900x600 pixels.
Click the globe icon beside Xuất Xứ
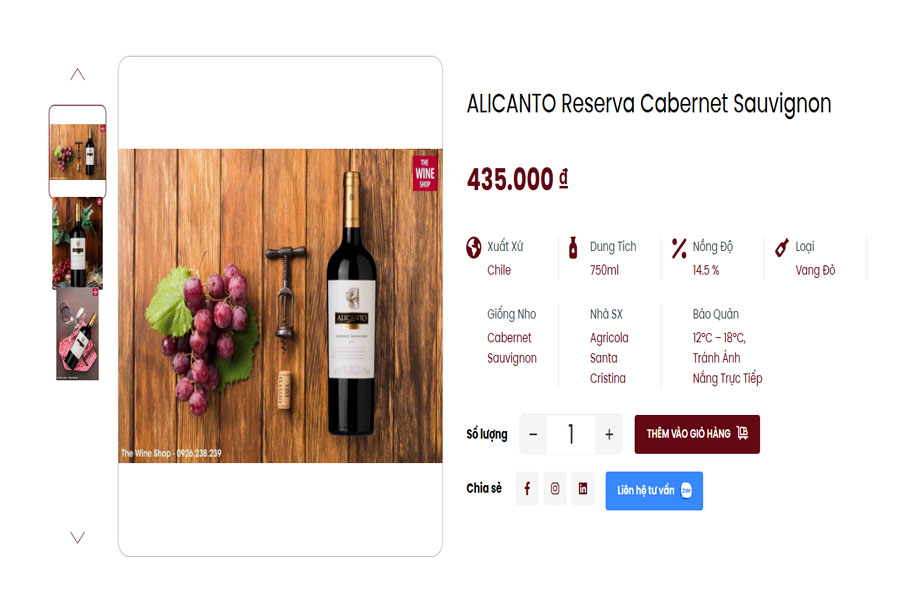click(x=474, y=247)
